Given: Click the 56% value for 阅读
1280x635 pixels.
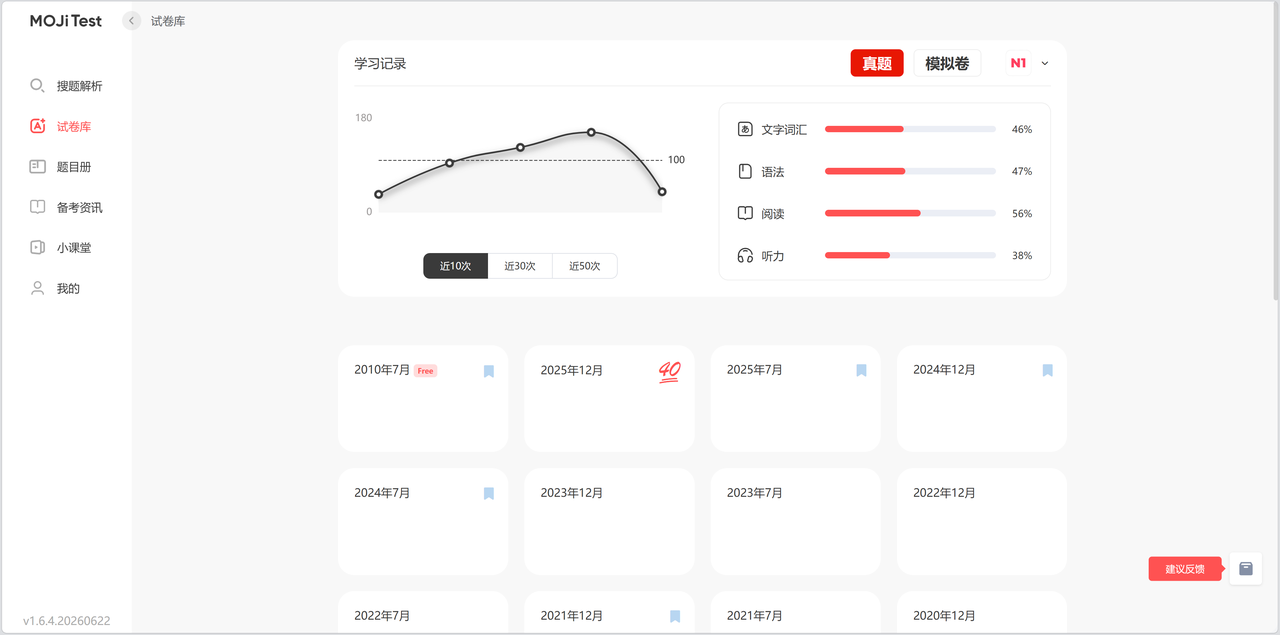Looking at the screenshot, I should pos(1022,213).
